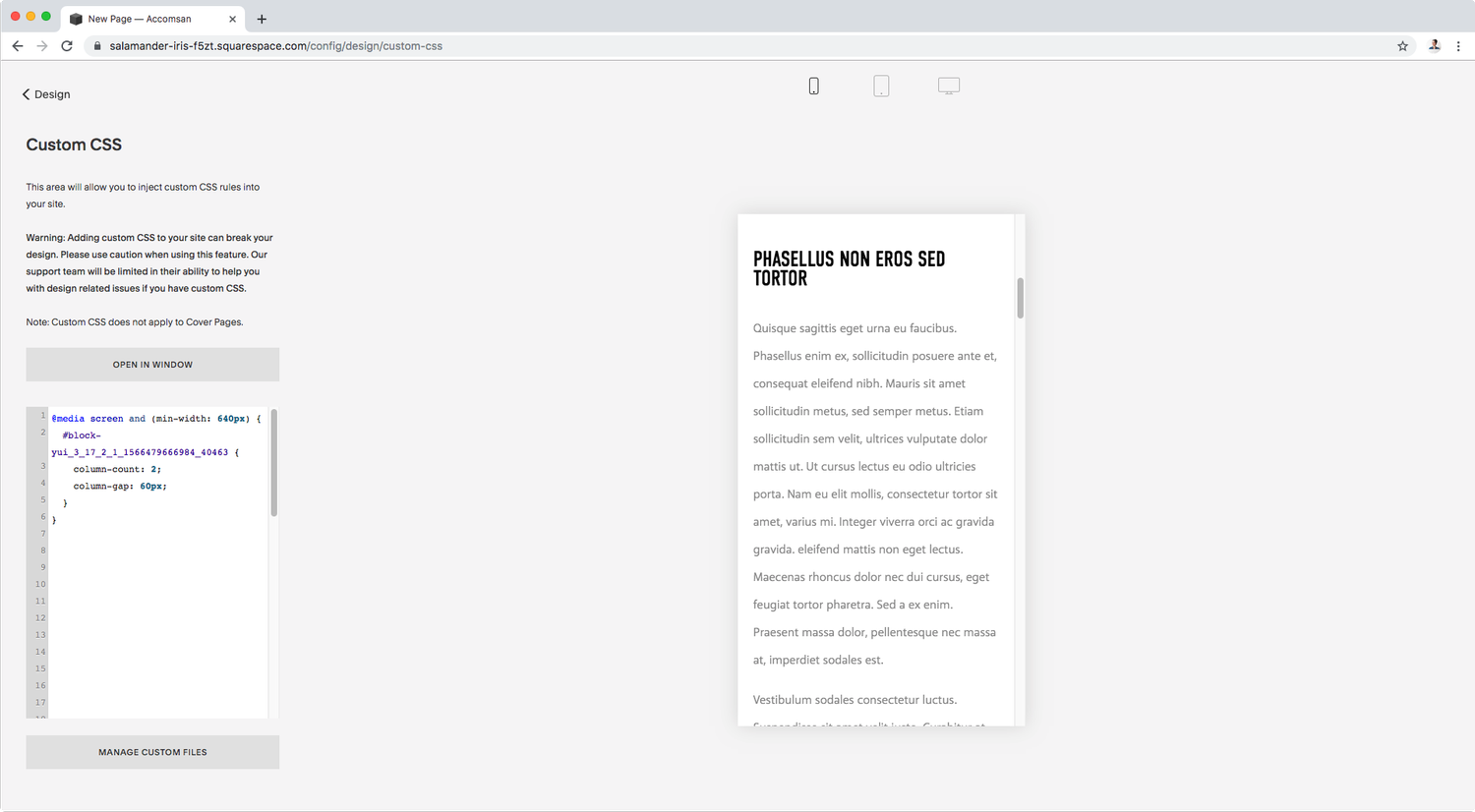This screenshot has height=812, width=1475.
Task: Bookmark this page using the star icon
Action: (x=1402, y=45)
